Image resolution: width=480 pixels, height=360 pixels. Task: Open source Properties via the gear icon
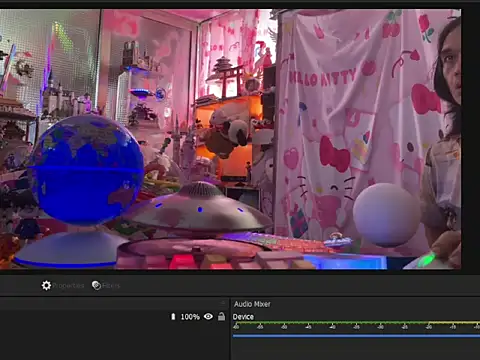point(46,286)
